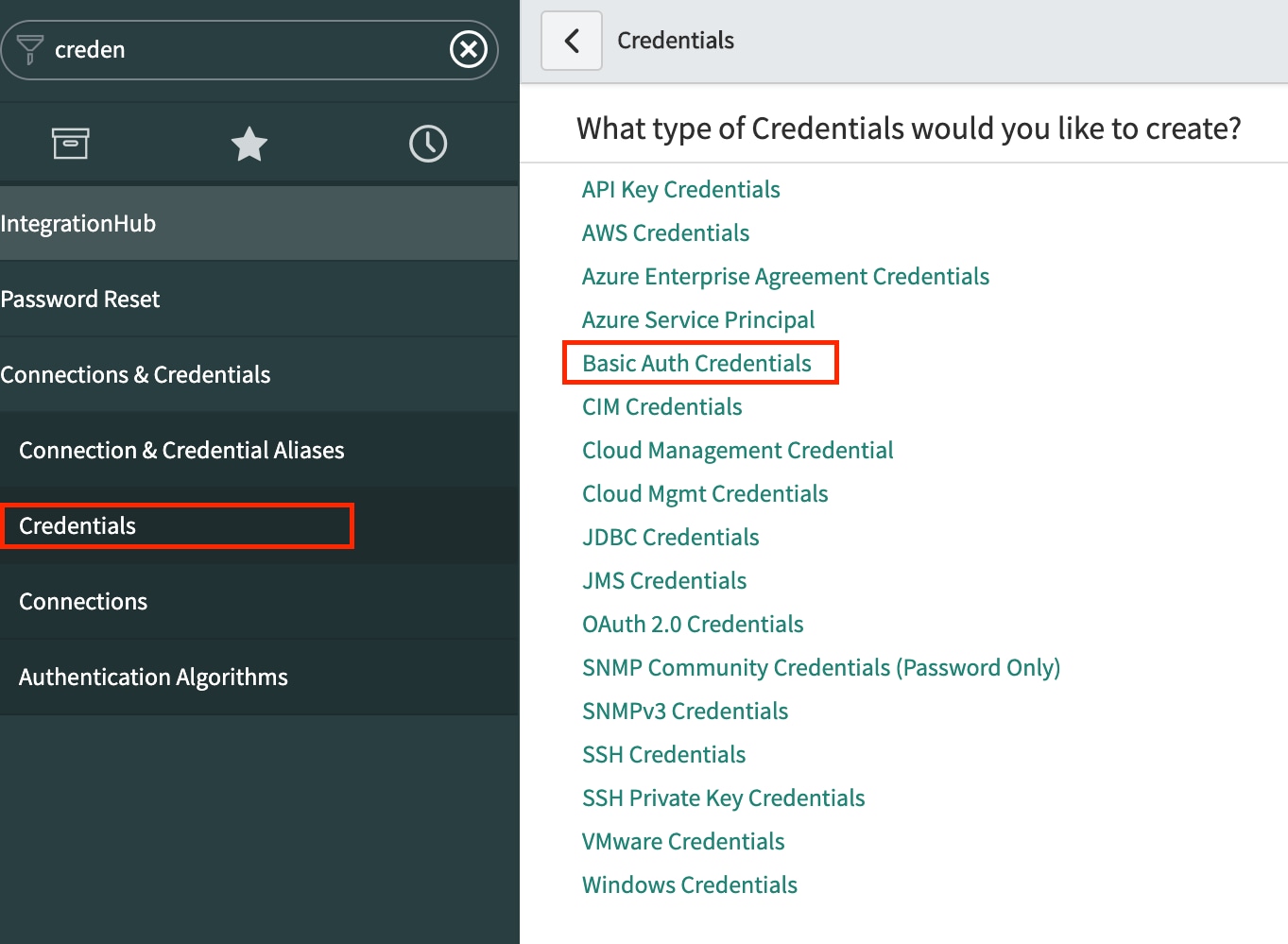This screenshot has height=944, width=1288.
Task: Click the filter funnel icon
Action: click(x=30, y=49)
